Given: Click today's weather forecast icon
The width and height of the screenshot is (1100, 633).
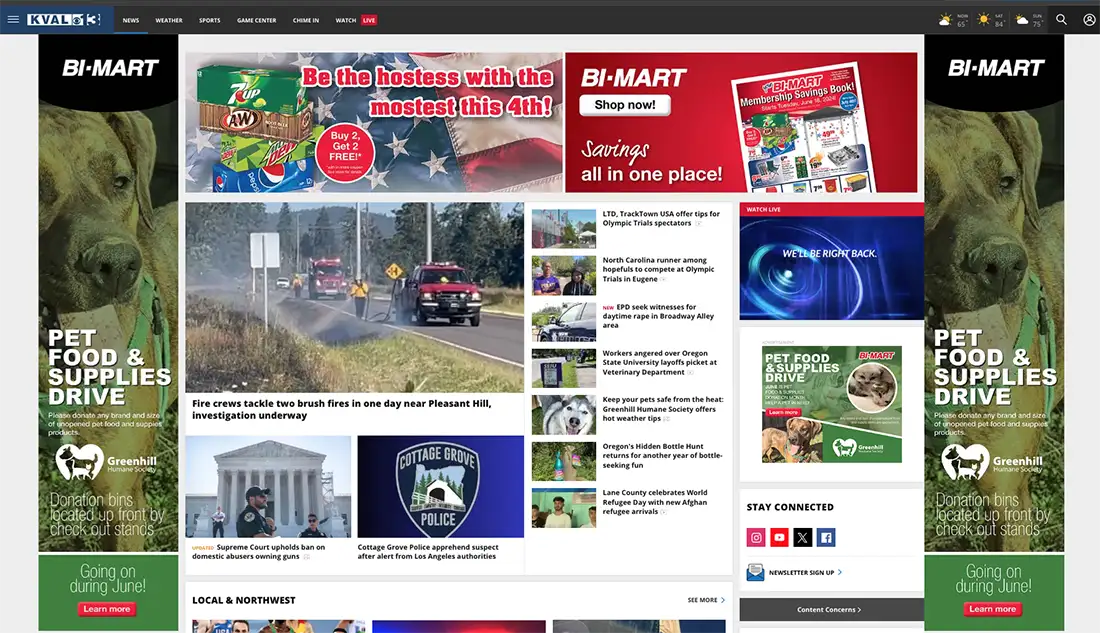Looking at the screenshot, I should click(x=946, y=20).
